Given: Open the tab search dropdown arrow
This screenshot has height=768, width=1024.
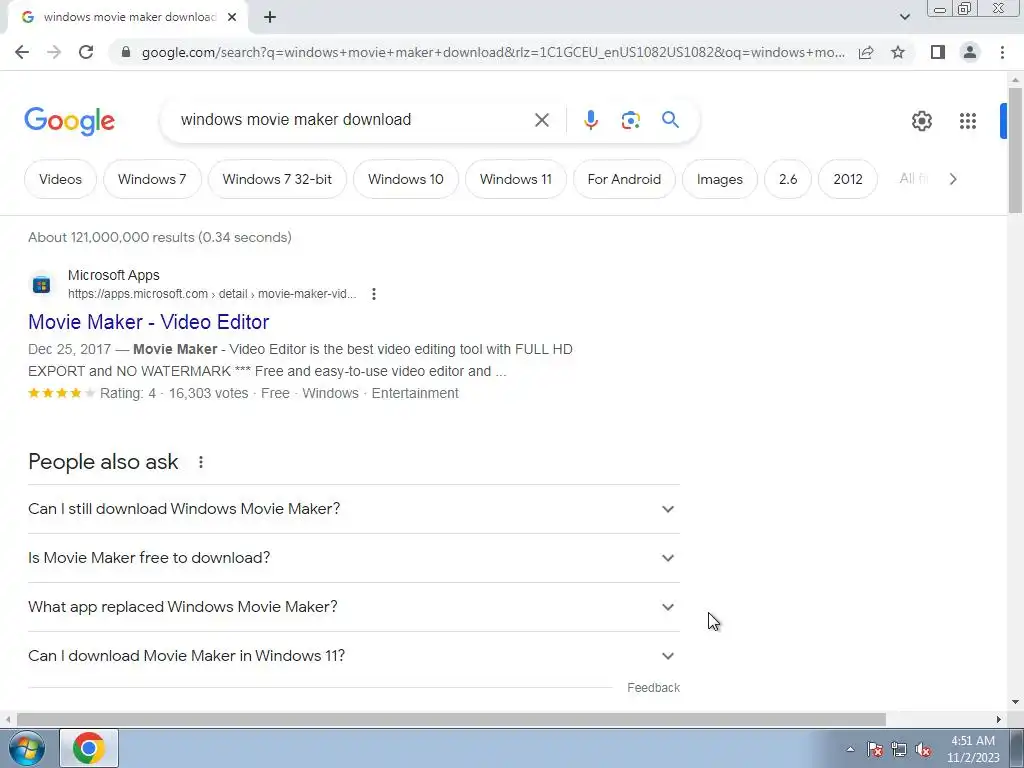Looking at the screenshot, I should pos(904,17).
